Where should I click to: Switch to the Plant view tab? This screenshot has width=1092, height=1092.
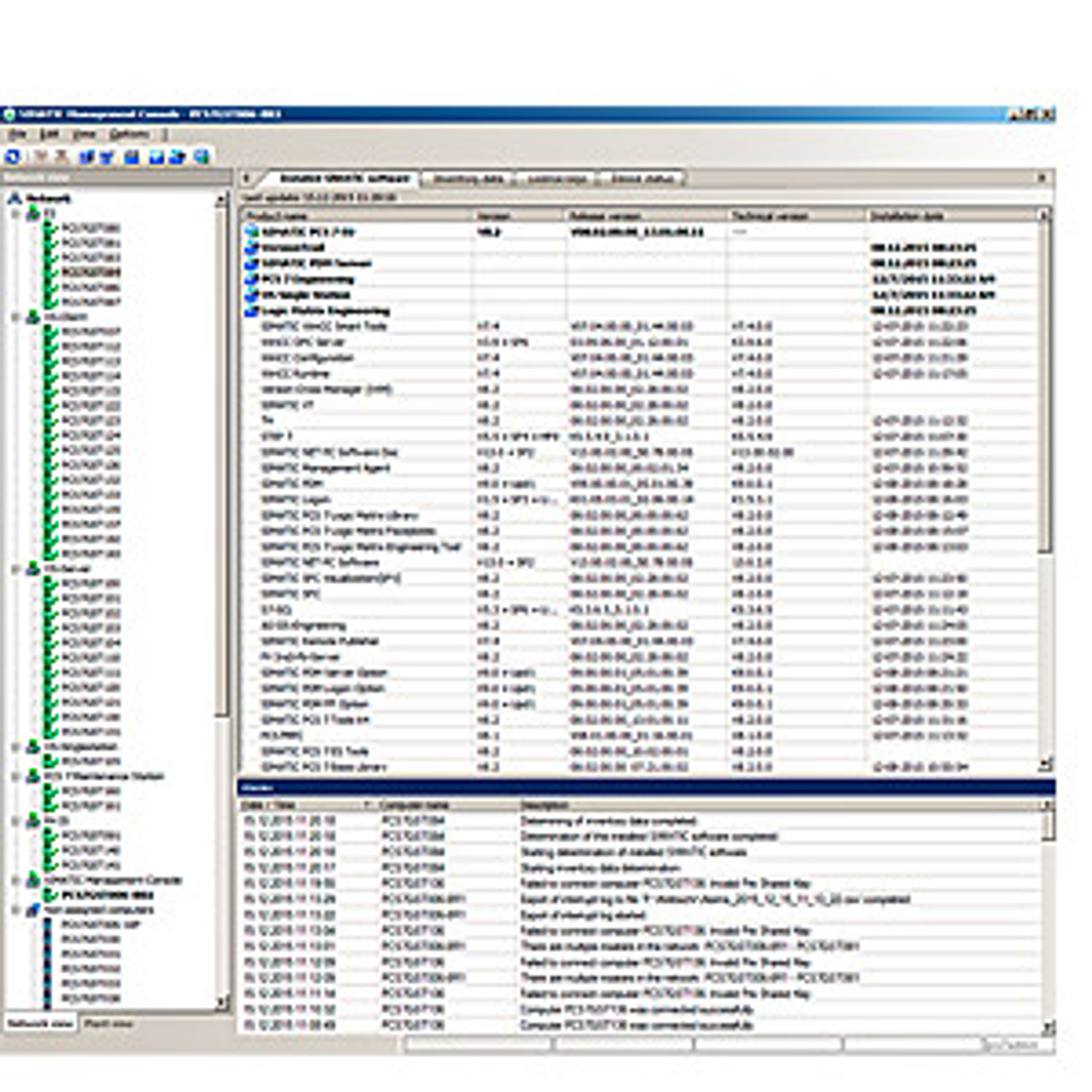click(x=108, y=1023)
